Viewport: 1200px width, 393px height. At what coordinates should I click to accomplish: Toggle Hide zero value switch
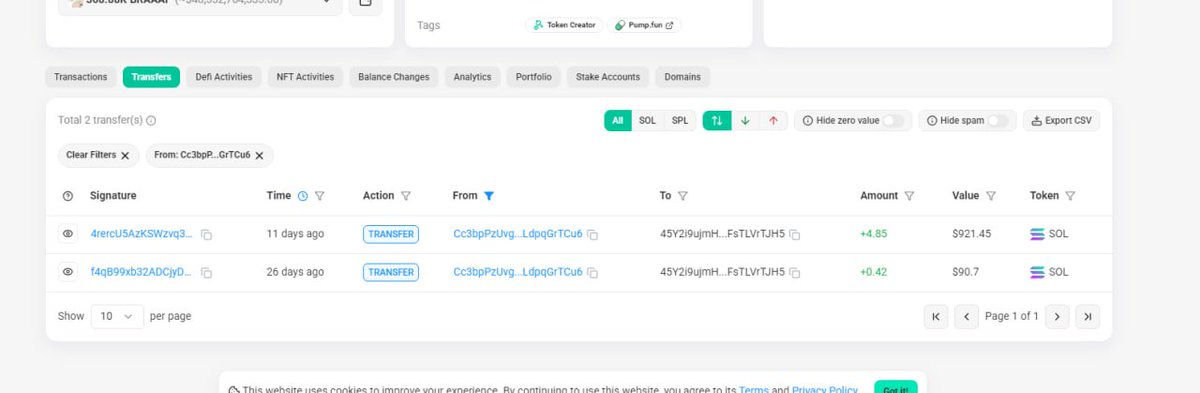tap(893, 121)
